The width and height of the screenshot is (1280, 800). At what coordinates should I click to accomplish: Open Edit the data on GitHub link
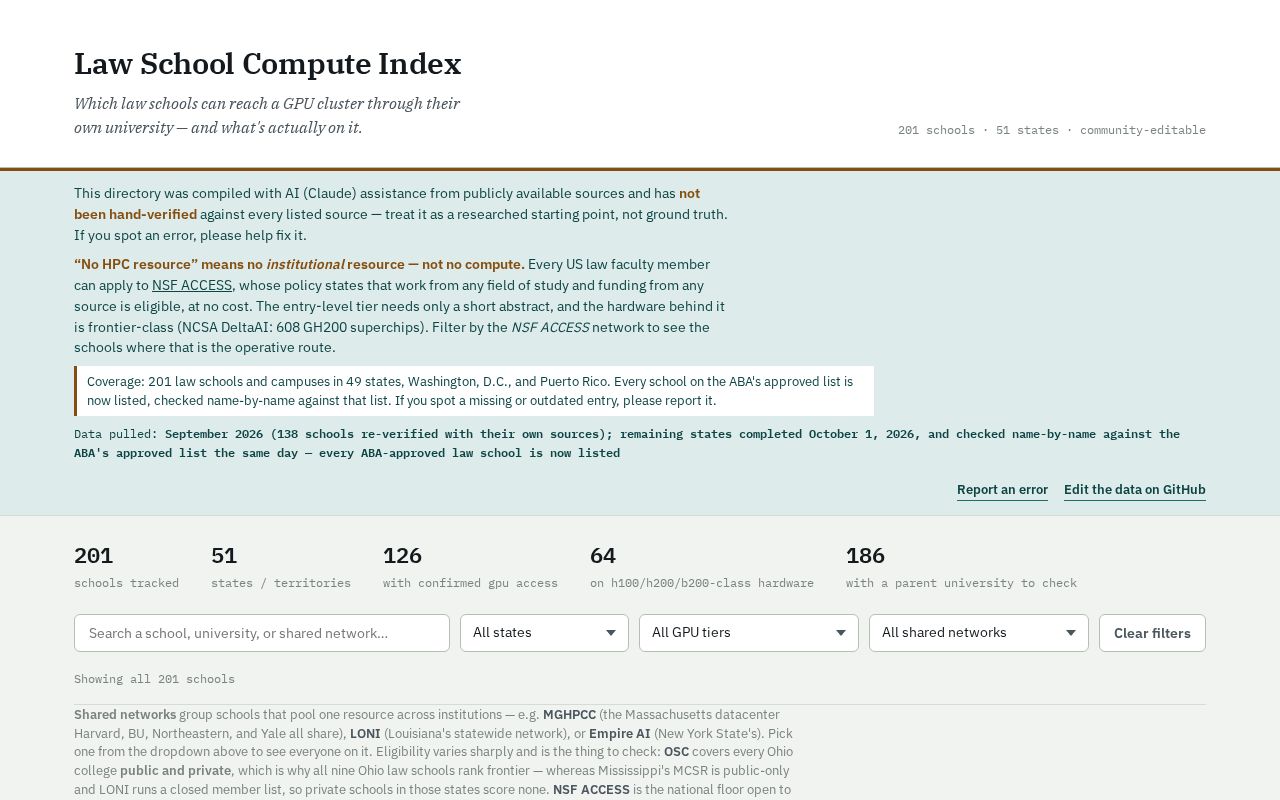(1135, 489)
